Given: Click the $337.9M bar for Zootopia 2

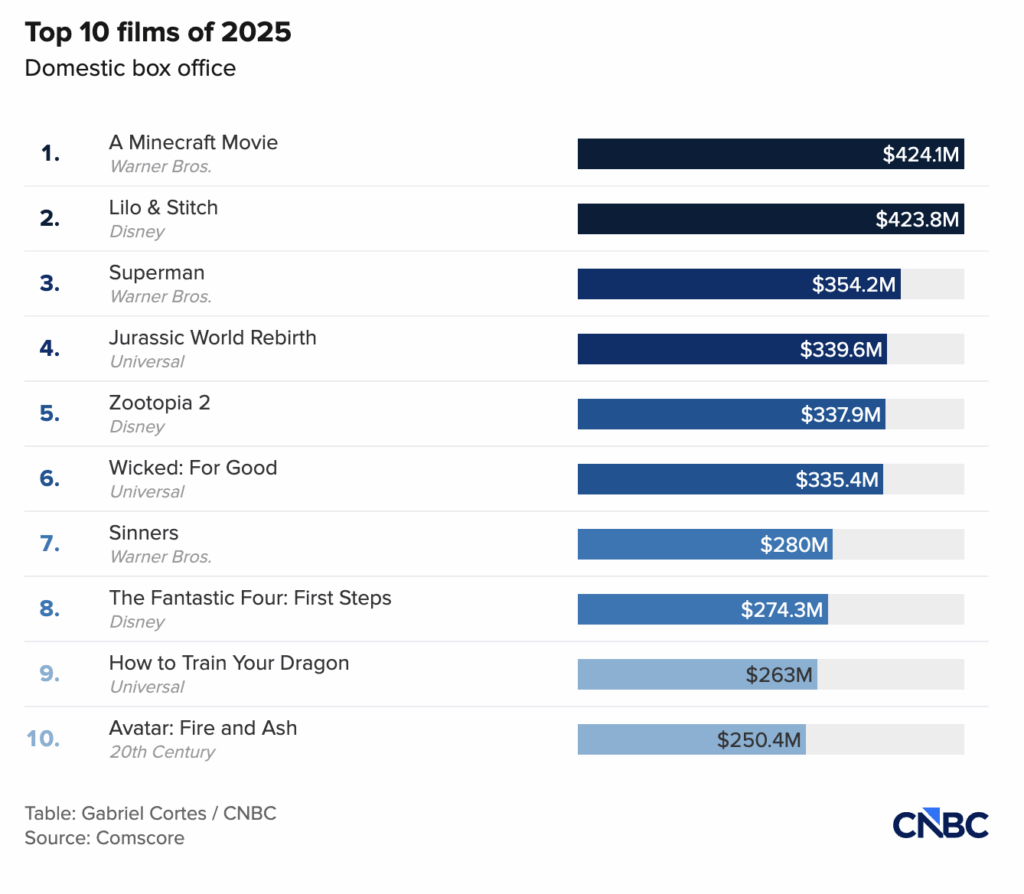Looking at the screenshot, I should click(x=731, y=414).
